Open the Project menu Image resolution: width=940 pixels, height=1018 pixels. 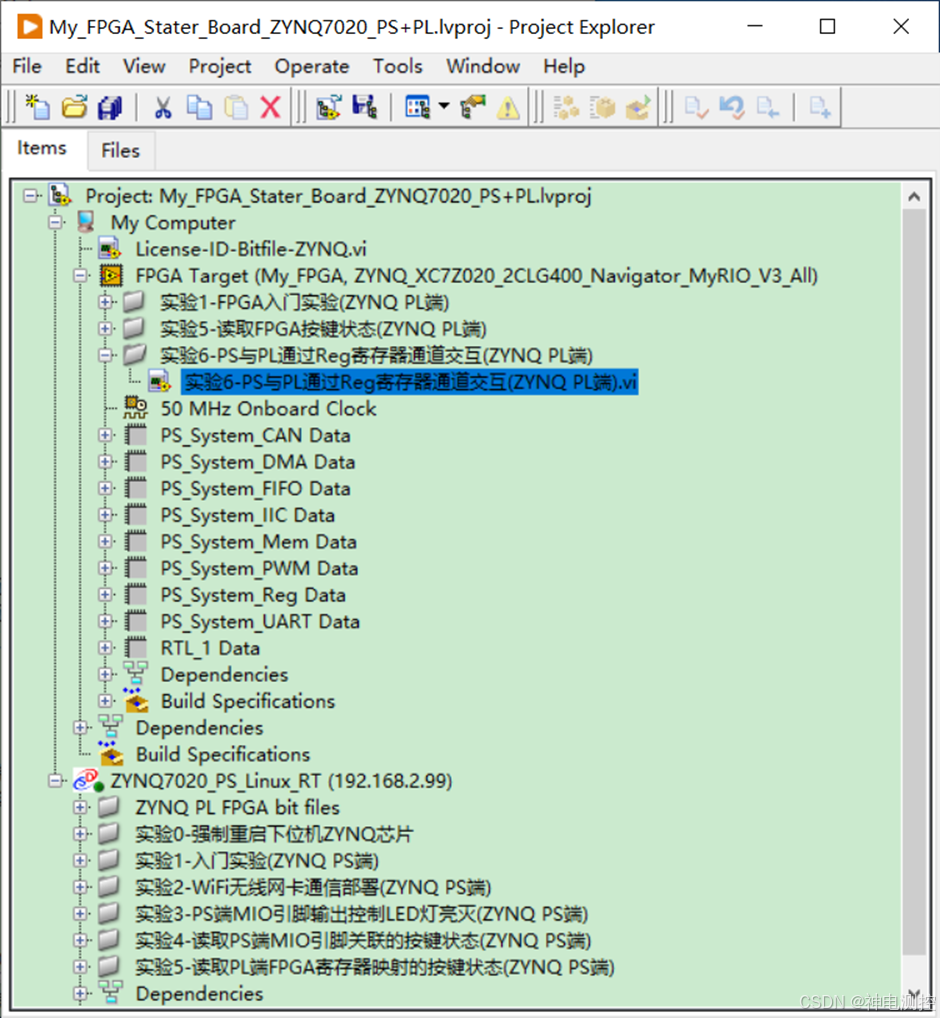(220, 66)
